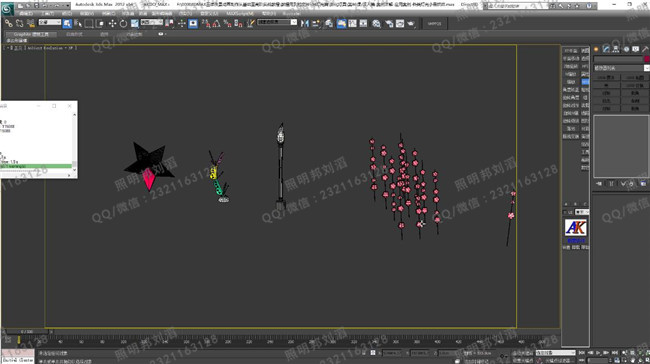Image resolution: width=650 pixels, height=364 pixels.
Task: Click the time slider handle
Action: 27,332
